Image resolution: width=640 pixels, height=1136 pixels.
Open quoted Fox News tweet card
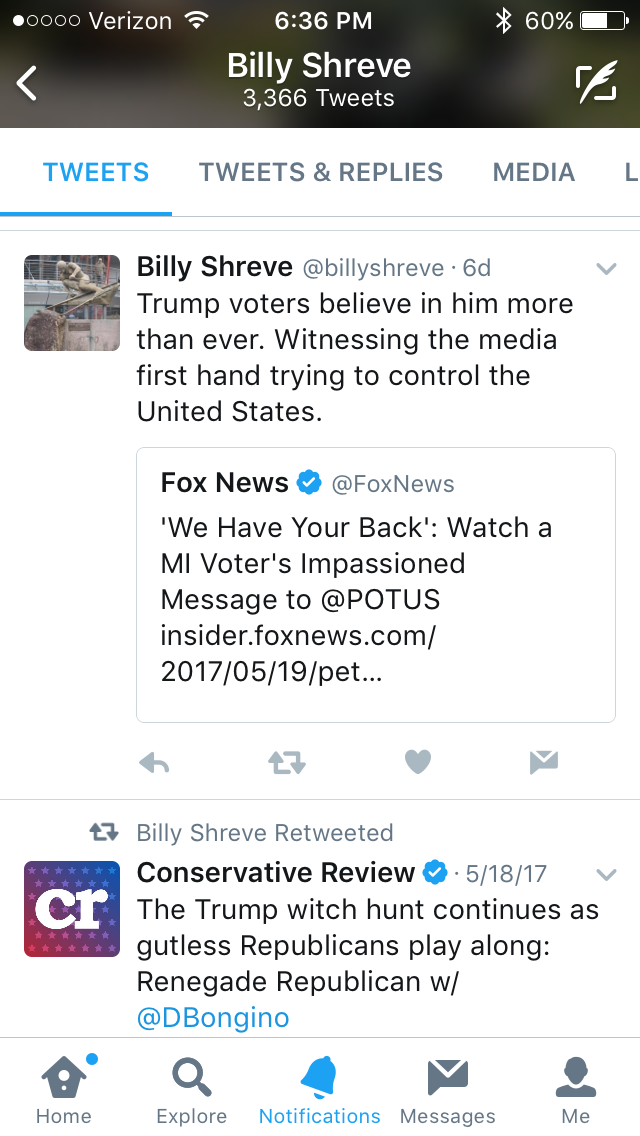(375, 584)
